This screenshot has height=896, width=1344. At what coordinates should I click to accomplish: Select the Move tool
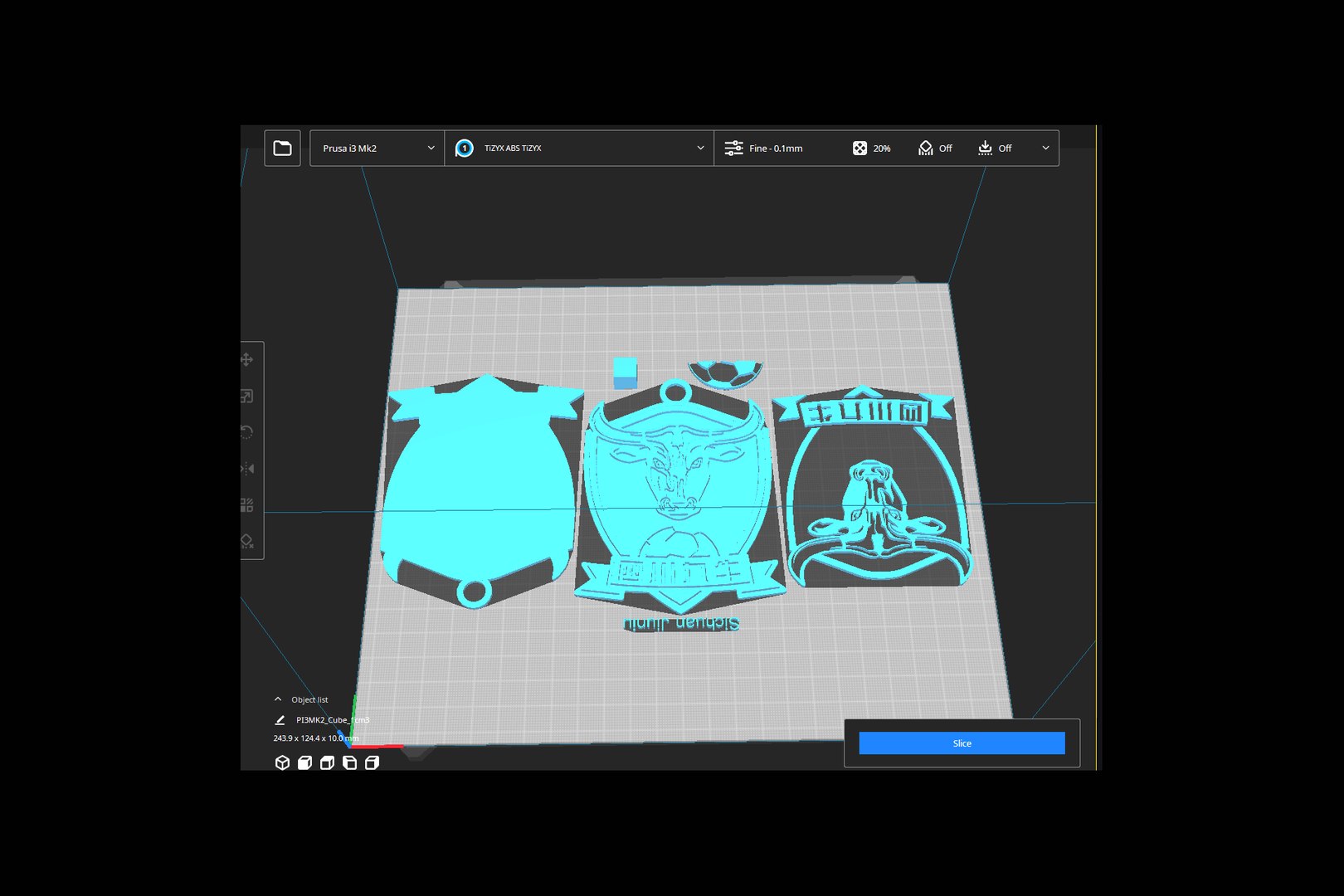click(247, 359)
